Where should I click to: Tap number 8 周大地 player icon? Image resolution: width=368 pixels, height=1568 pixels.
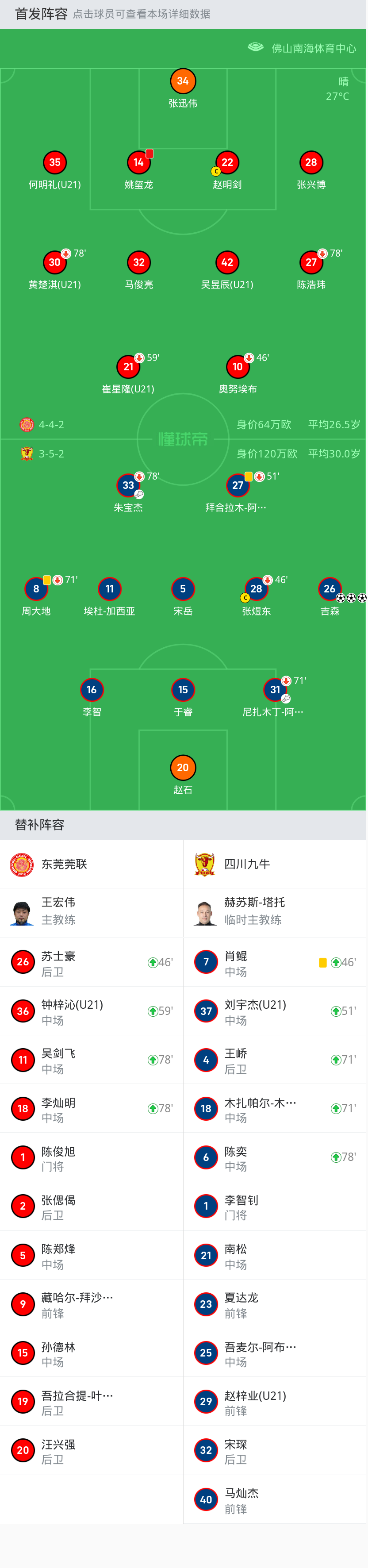36,588
